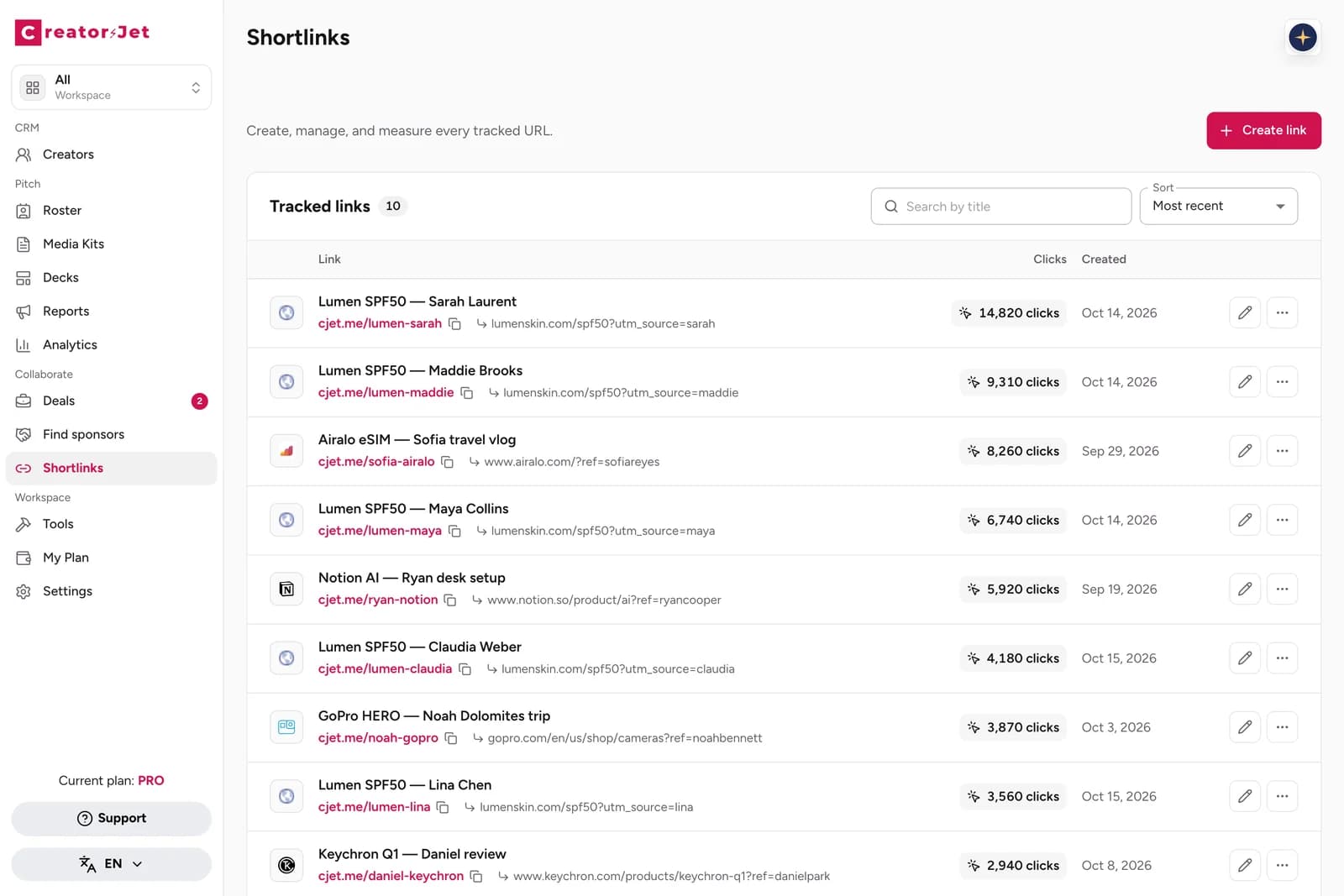Click the sparkle assistant icon in header
The image size is (1344, 896).
1303,38
